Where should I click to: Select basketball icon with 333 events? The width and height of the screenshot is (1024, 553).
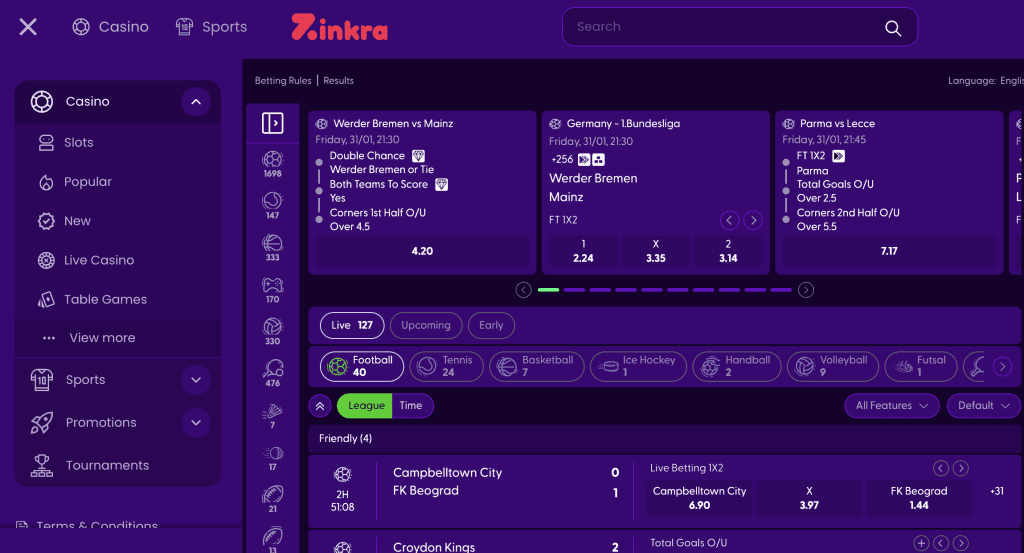[272, 247]
